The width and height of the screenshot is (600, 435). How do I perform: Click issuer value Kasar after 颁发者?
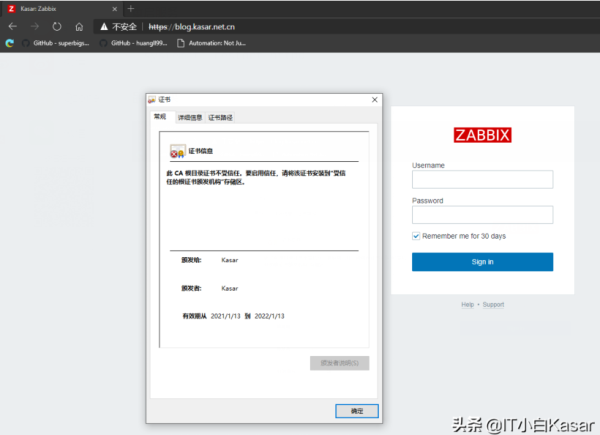pos(230,288)
